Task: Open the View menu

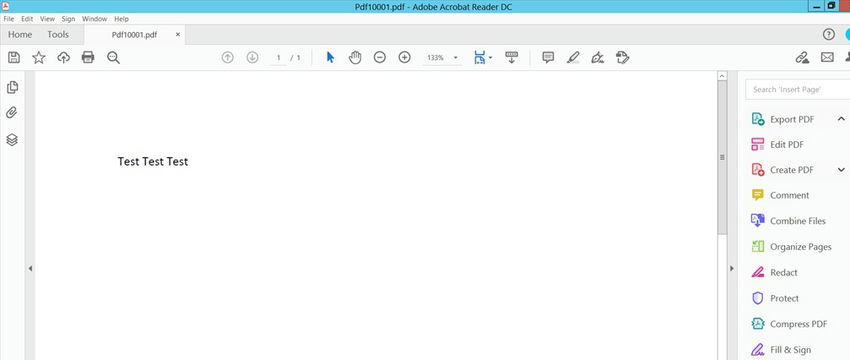Action: tap(47, 18)
